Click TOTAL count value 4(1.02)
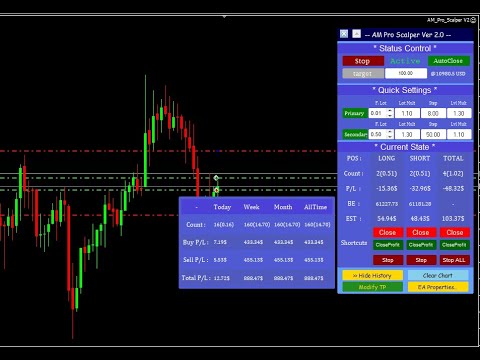 (x=453, y=174)
